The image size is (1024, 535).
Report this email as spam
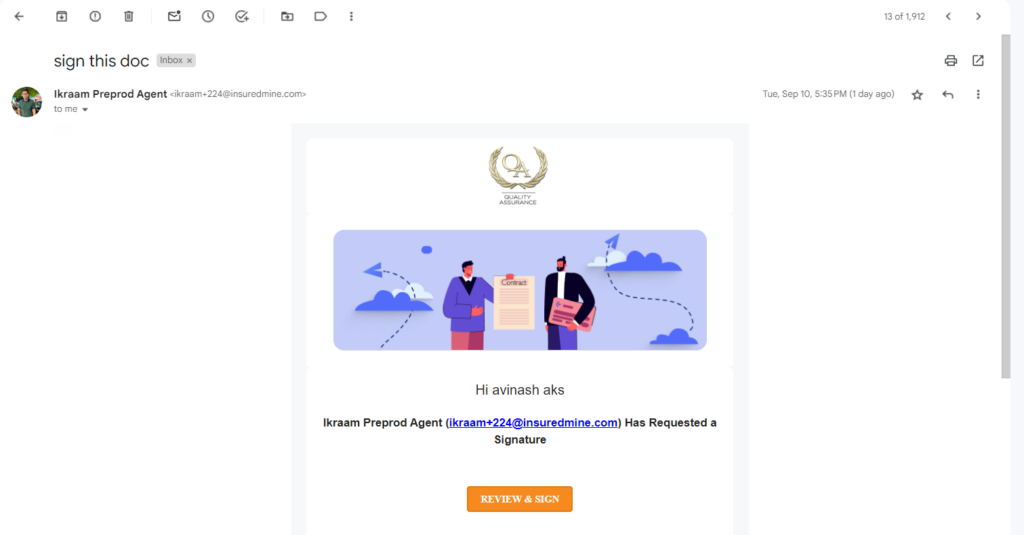pos(95,16)
